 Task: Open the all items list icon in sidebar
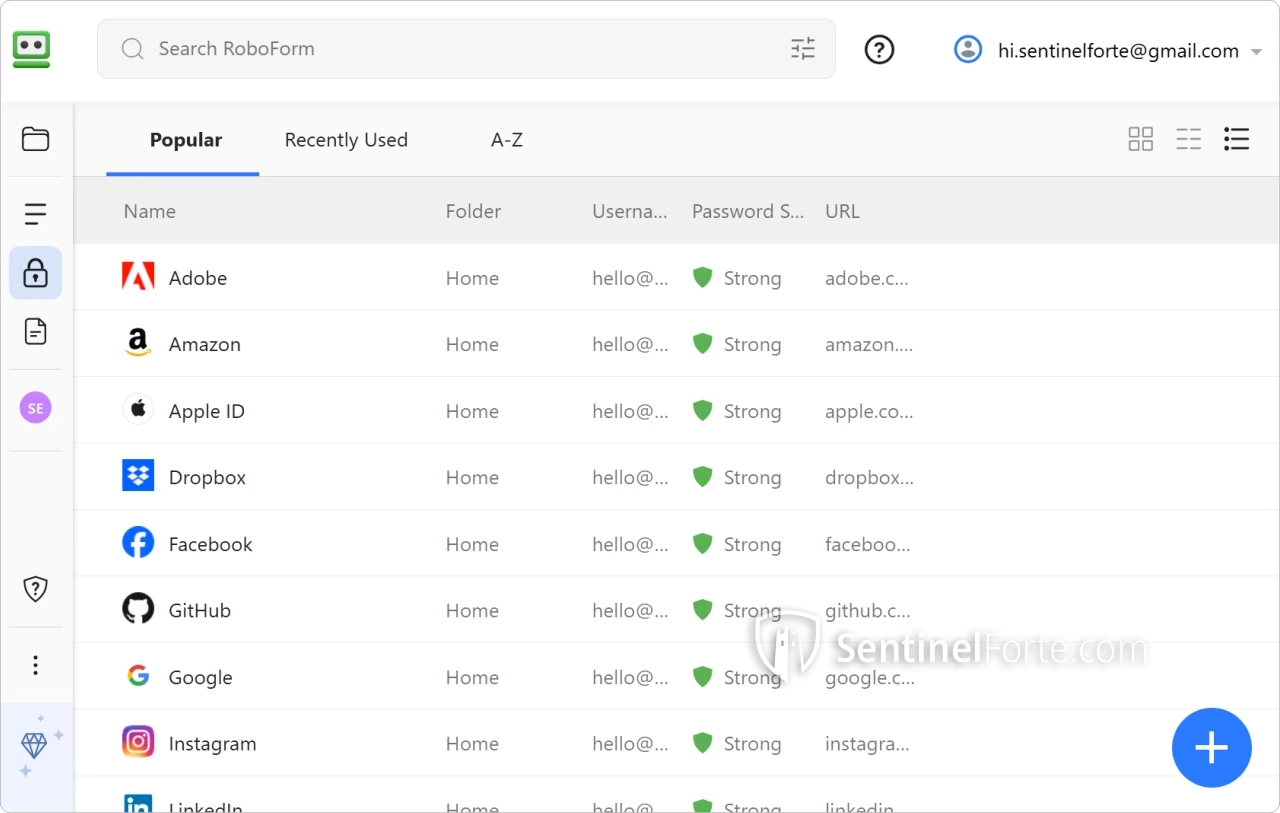click(36, 213)
